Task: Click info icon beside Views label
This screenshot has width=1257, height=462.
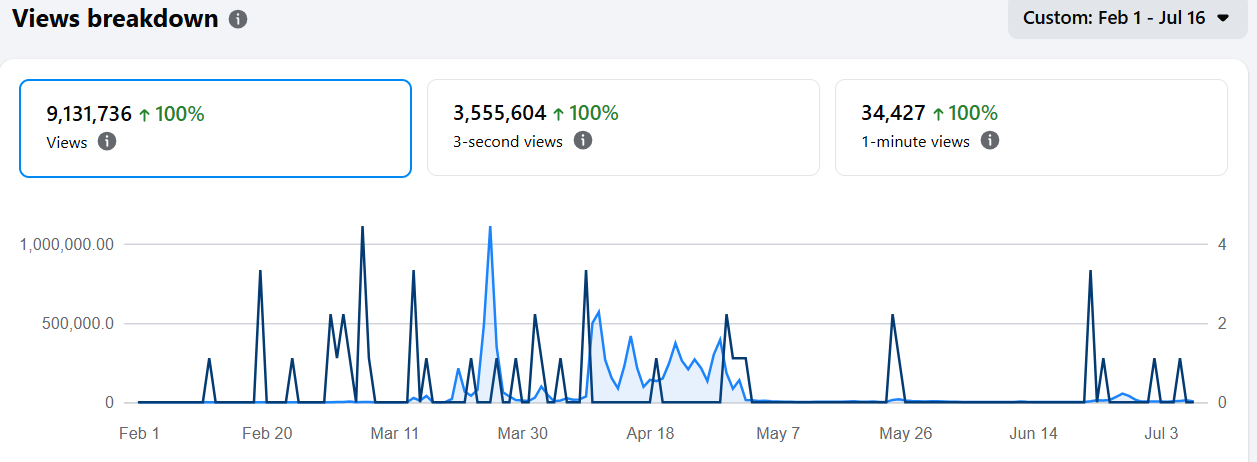Action: 107,141
